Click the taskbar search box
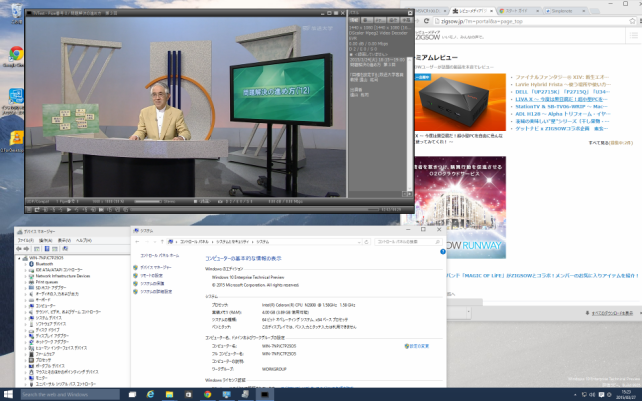The width and height of the screenshot is (642, 401). 70,394
